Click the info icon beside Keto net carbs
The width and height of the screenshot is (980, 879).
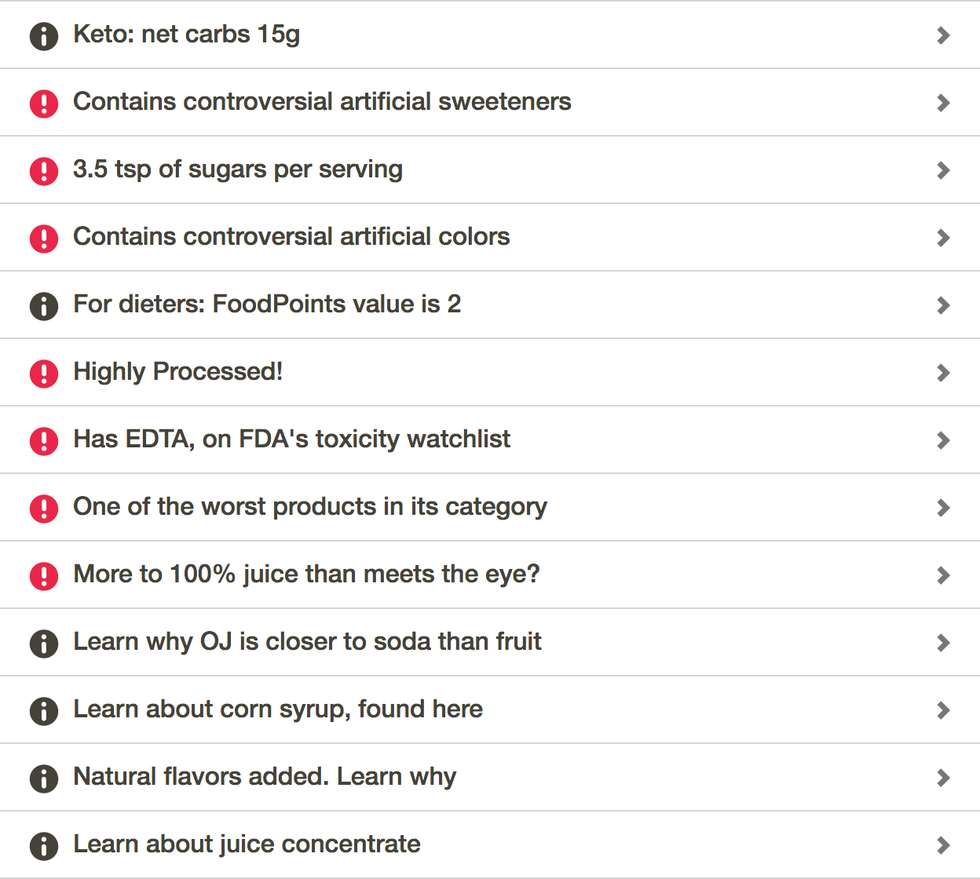(44, 36)
